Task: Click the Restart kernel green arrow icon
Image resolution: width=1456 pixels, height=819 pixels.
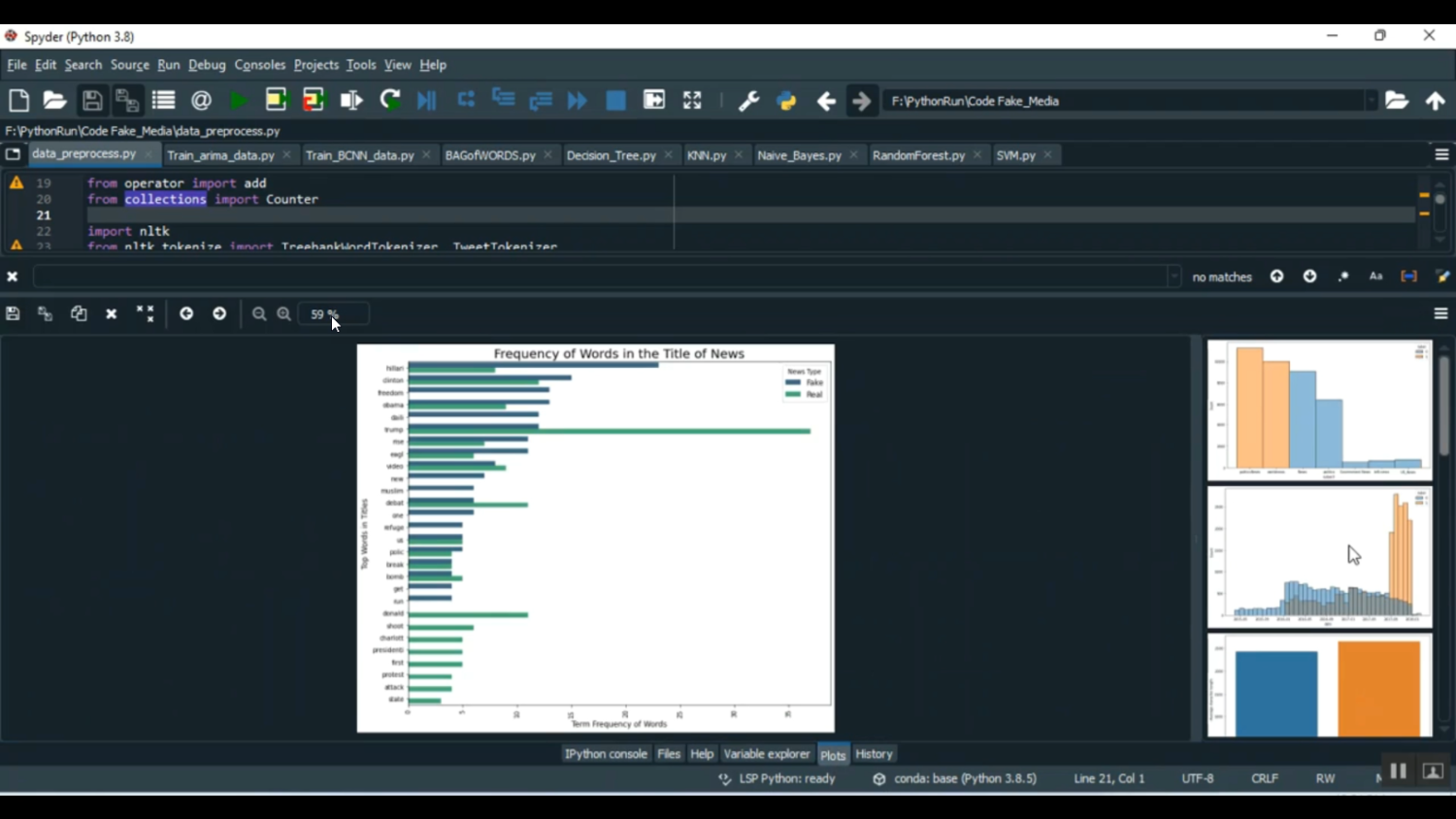Action: click(x=390, y=101)
